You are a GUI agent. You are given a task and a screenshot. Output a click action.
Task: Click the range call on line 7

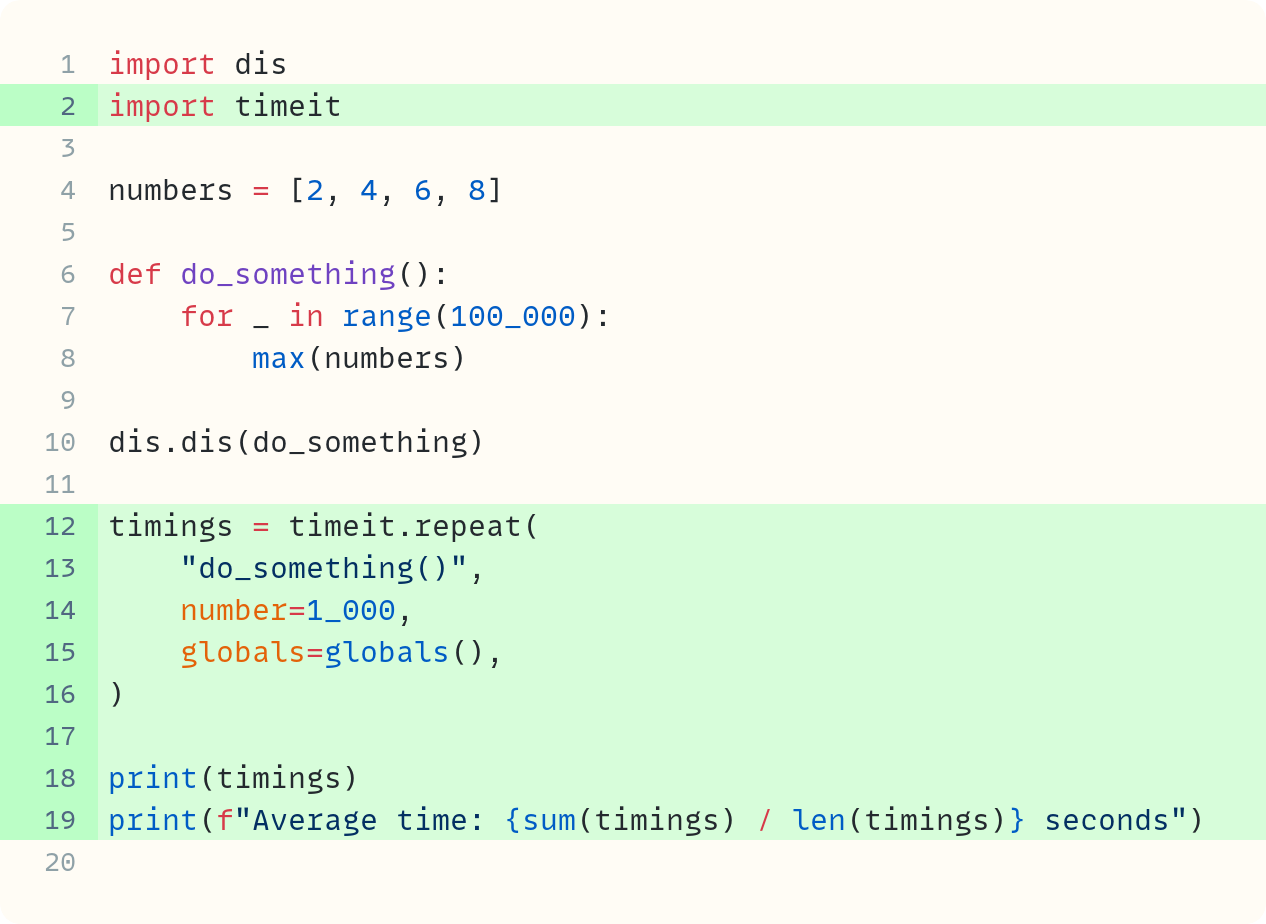click(x=388, y=316)
